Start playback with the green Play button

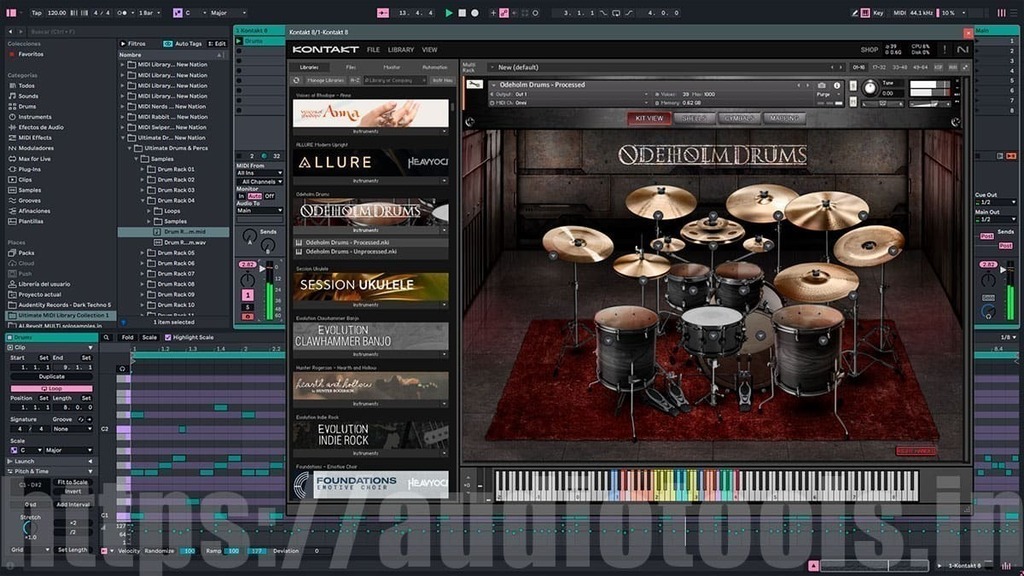[449, 12]
